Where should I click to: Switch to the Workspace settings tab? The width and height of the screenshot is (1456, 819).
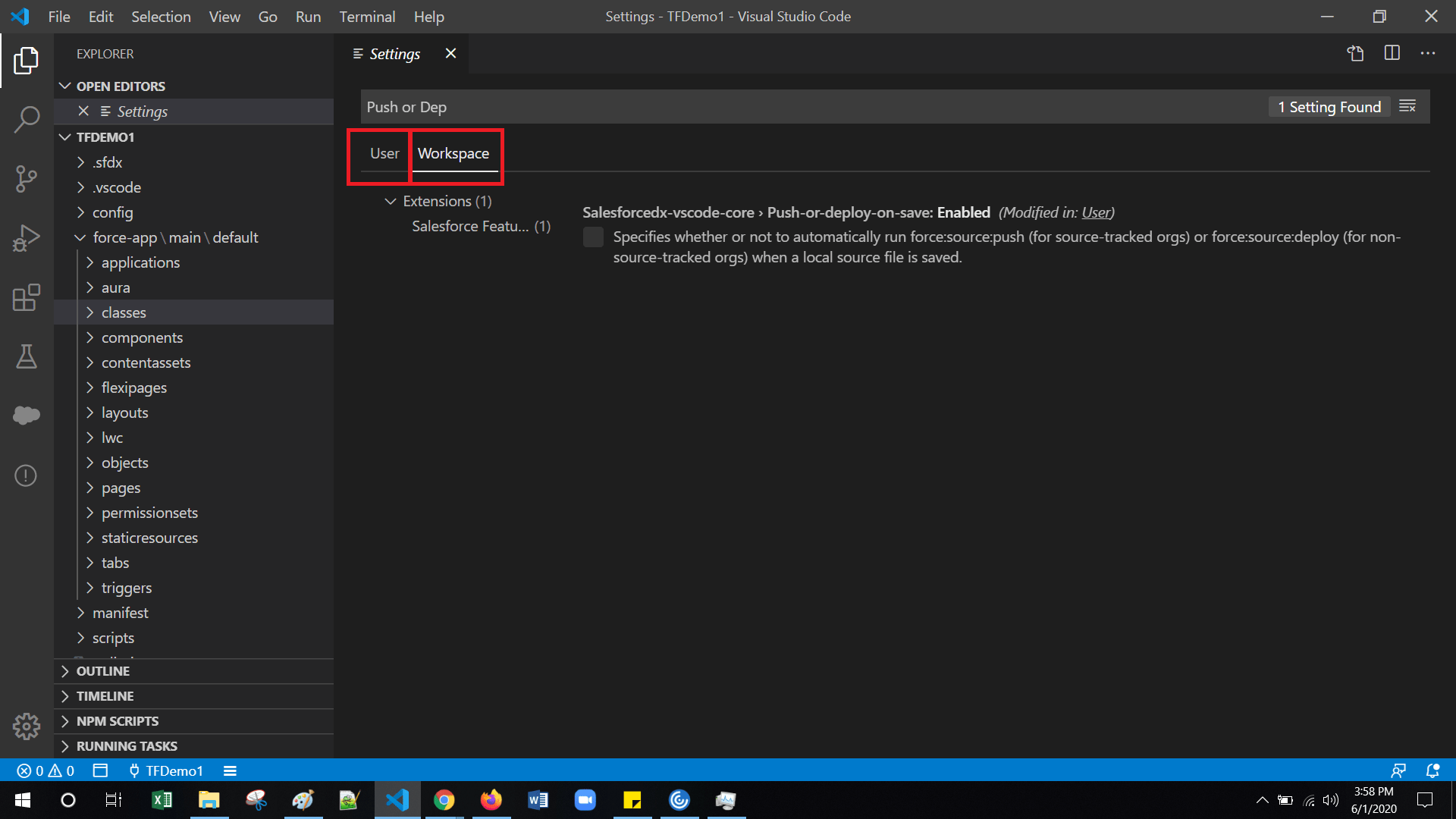453,153
